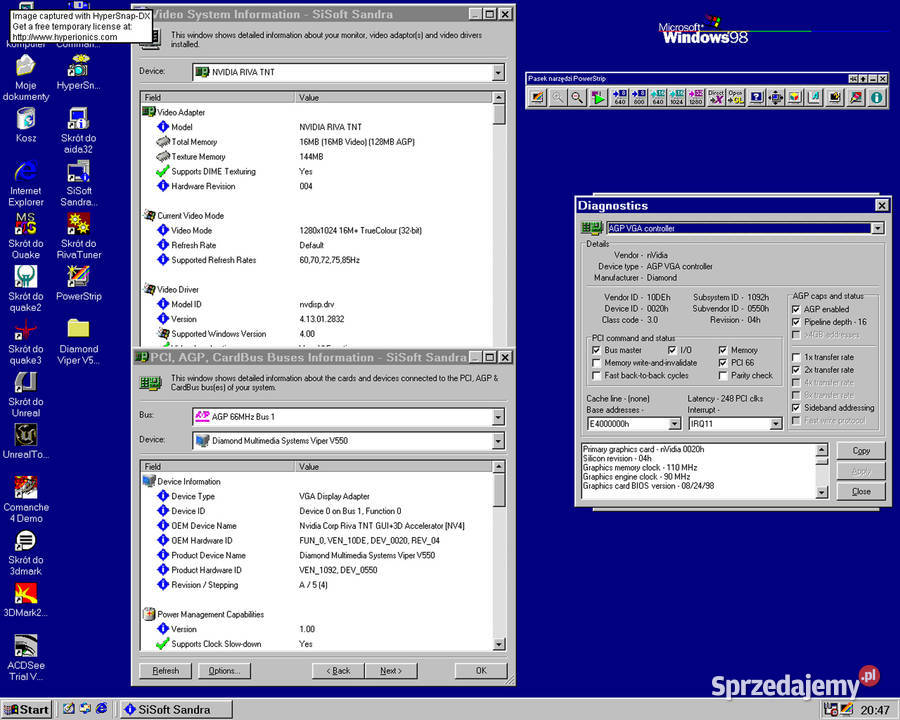This screenshot has height=720, width=900.
Task: Toggle the AGP enabled checkbox
Action: click(796, 309)
